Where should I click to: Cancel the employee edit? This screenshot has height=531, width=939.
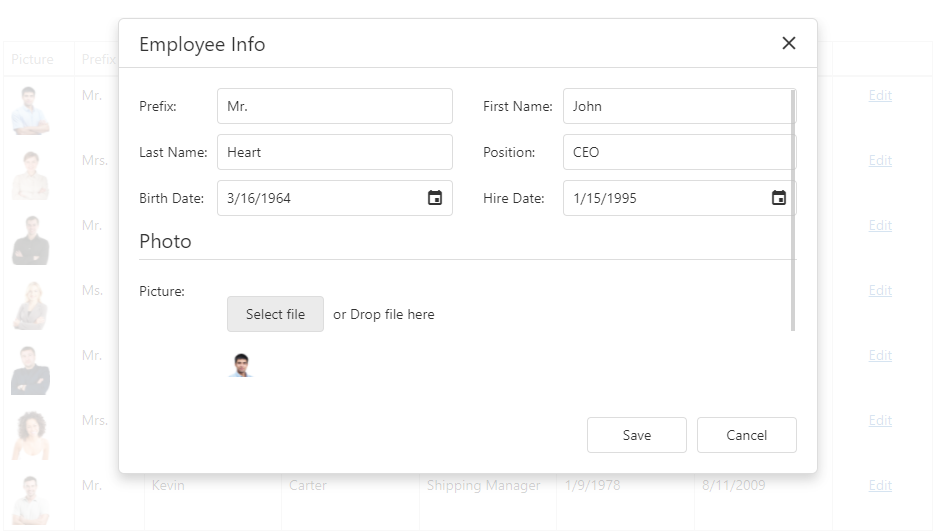(747, 435)
